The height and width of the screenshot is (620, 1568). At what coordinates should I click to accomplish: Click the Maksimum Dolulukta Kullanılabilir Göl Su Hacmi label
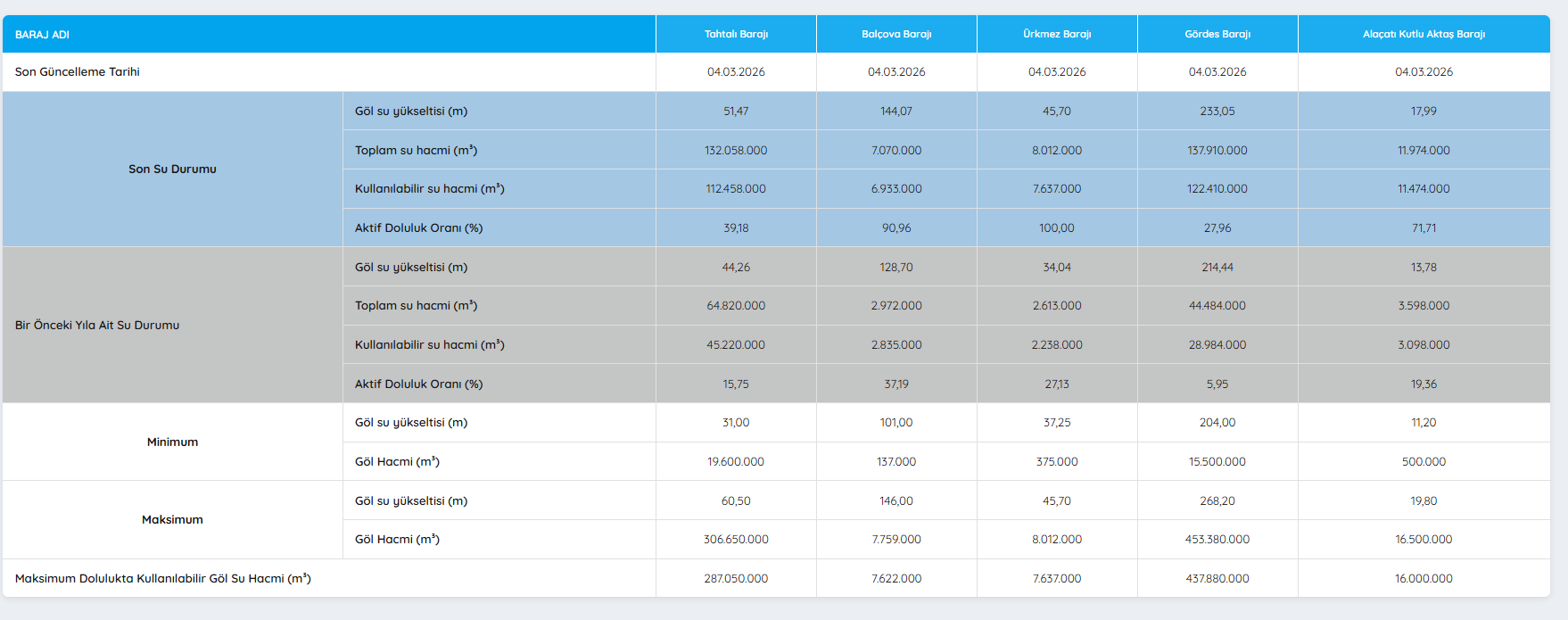pos(163,579)
